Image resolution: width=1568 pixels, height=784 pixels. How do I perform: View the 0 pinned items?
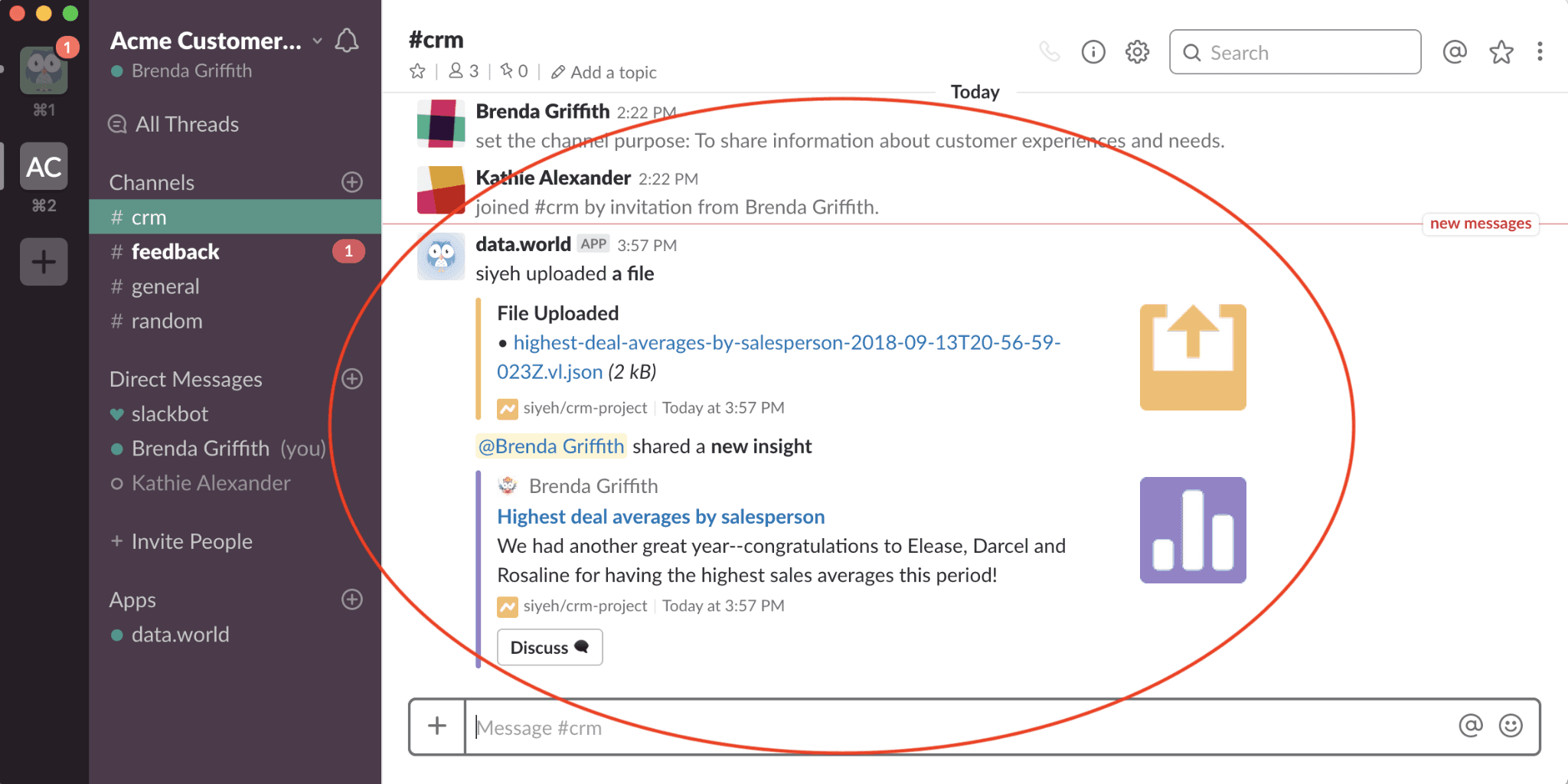[x=514, y=71]
